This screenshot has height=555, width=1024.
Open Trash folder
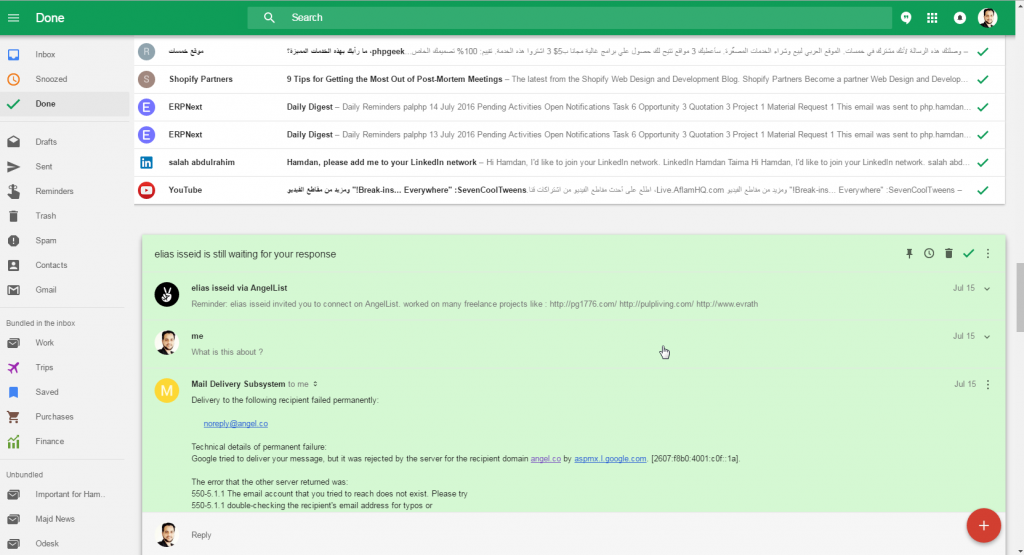(65, 215)
